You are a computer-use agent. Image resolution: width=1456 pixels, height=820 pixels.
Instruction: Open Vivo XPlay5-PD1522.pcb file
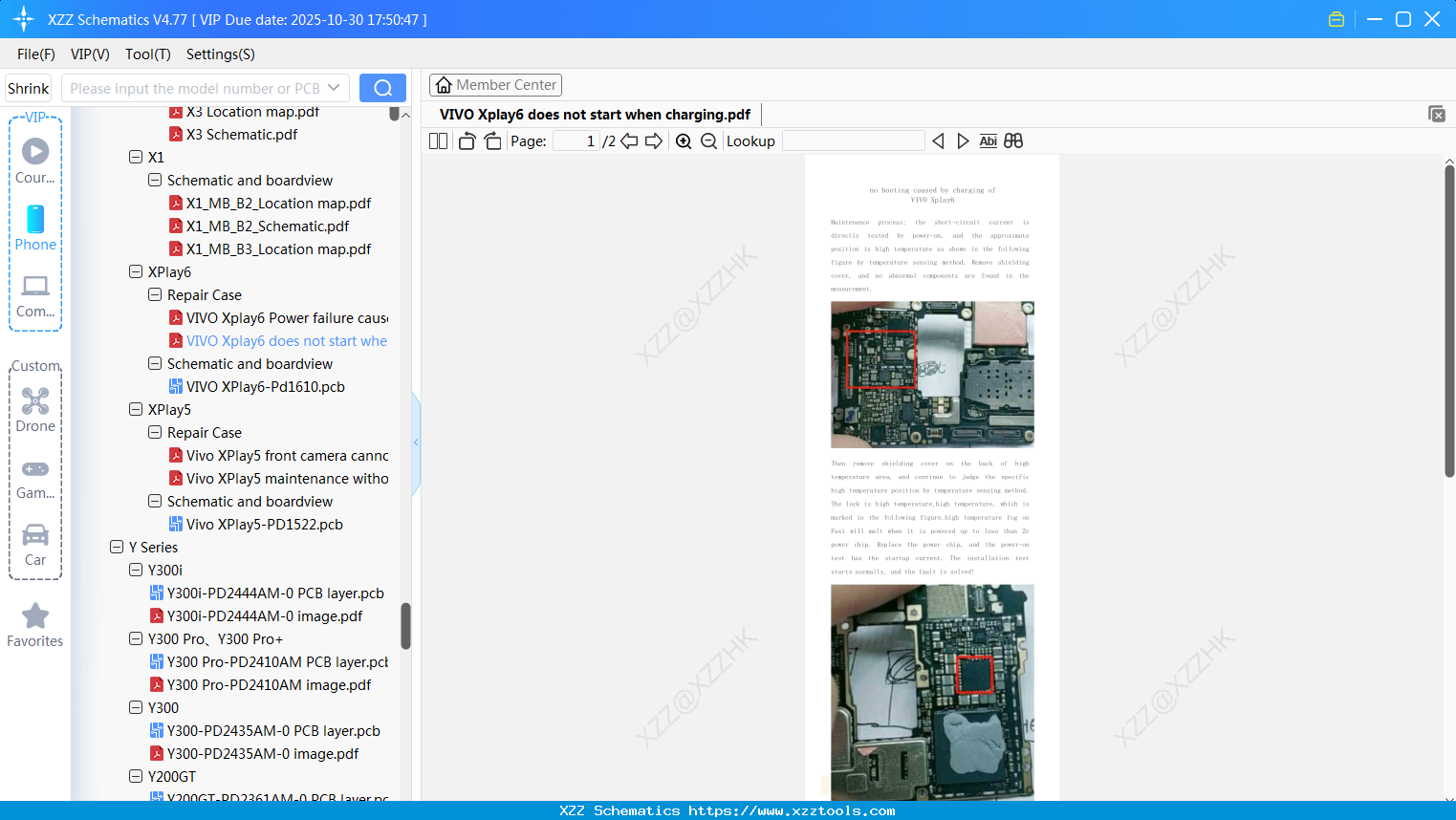coord(265,525)
